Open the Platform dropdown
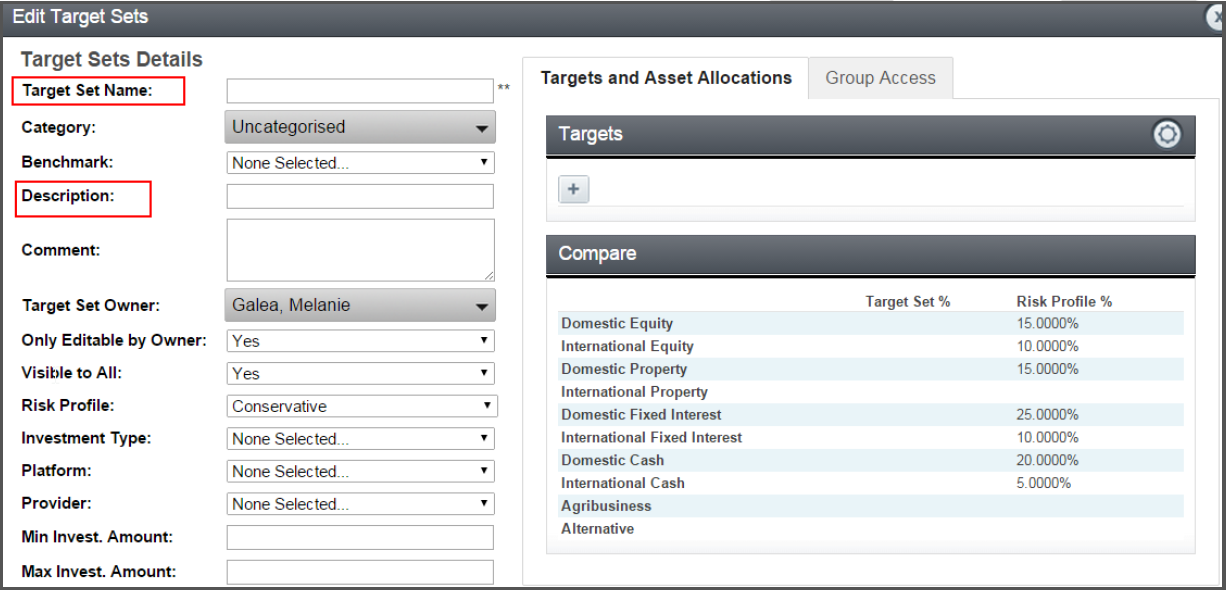This screenshot has height=590, width=1227. click(x=360, y=472)
